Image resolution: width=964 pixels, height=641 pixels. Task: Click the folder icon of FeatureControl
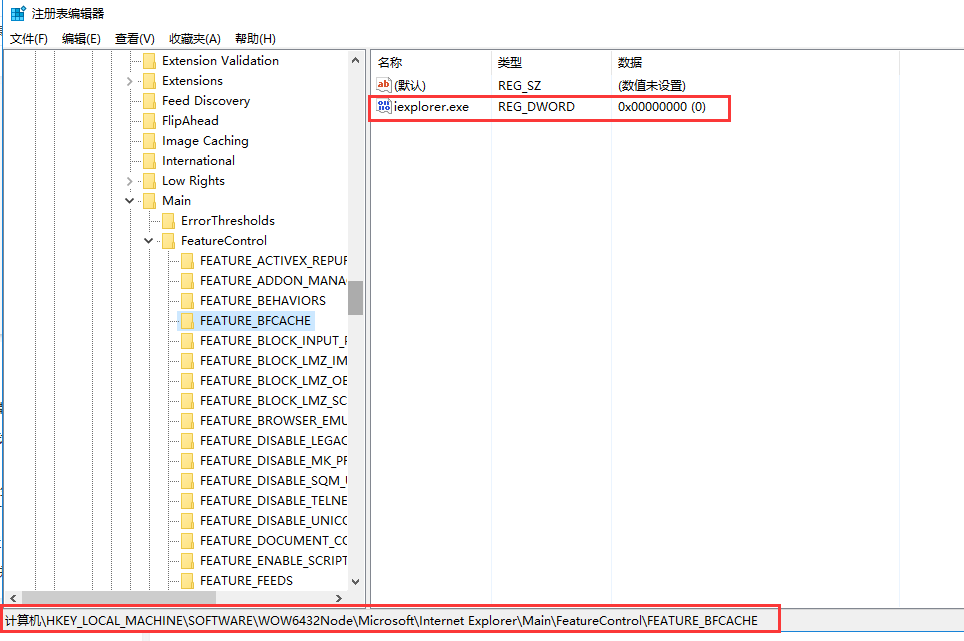pyautogui.click(x=166, y=240)
